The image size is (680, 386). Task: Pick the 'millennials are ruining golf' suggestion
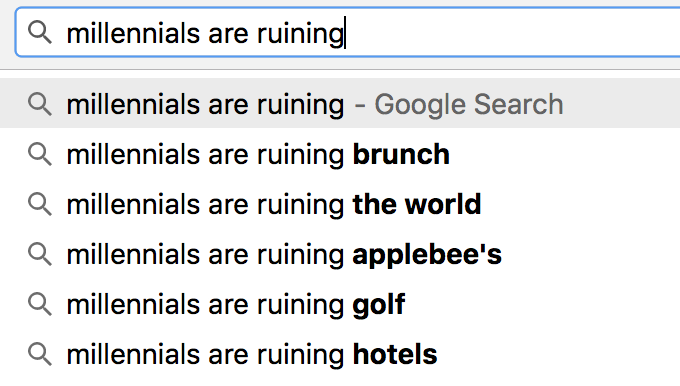click(340, 304)
